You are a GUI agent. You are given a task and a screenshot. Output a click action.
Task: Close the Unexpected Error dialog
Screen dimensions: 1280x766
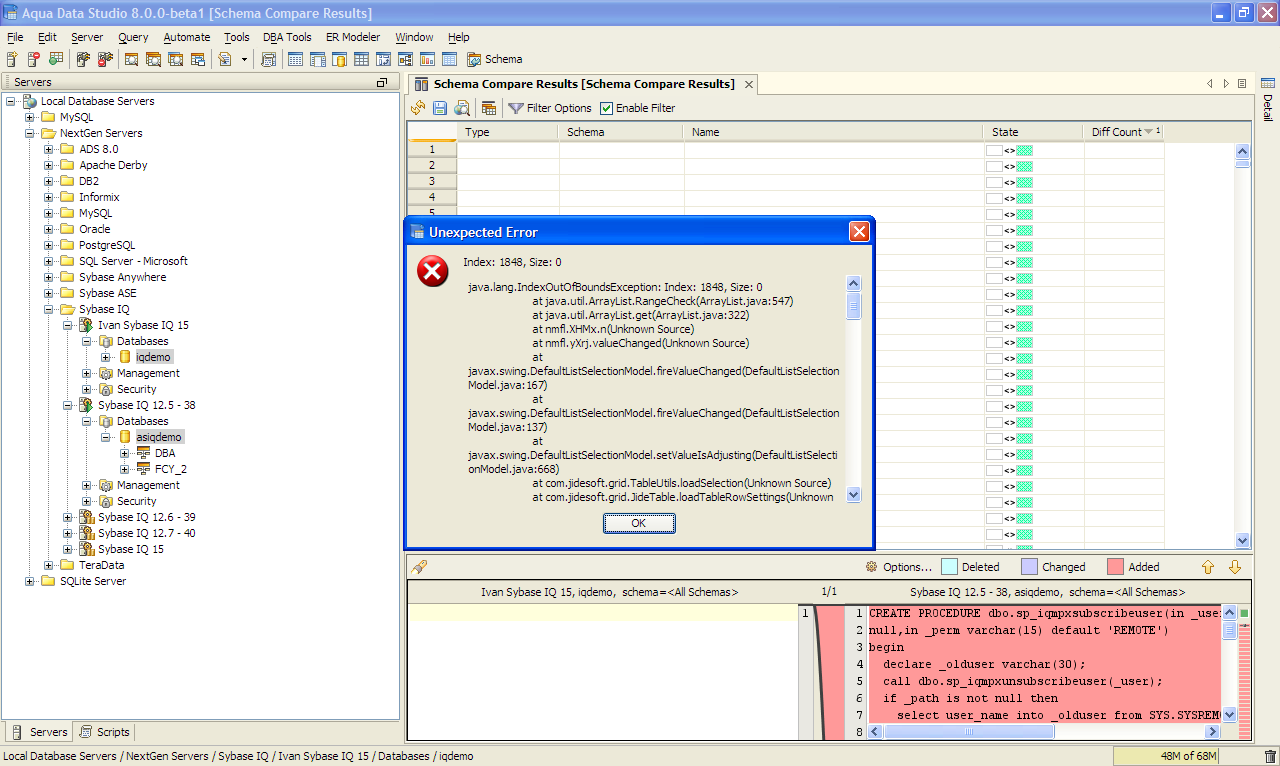[x=859, y=232]
